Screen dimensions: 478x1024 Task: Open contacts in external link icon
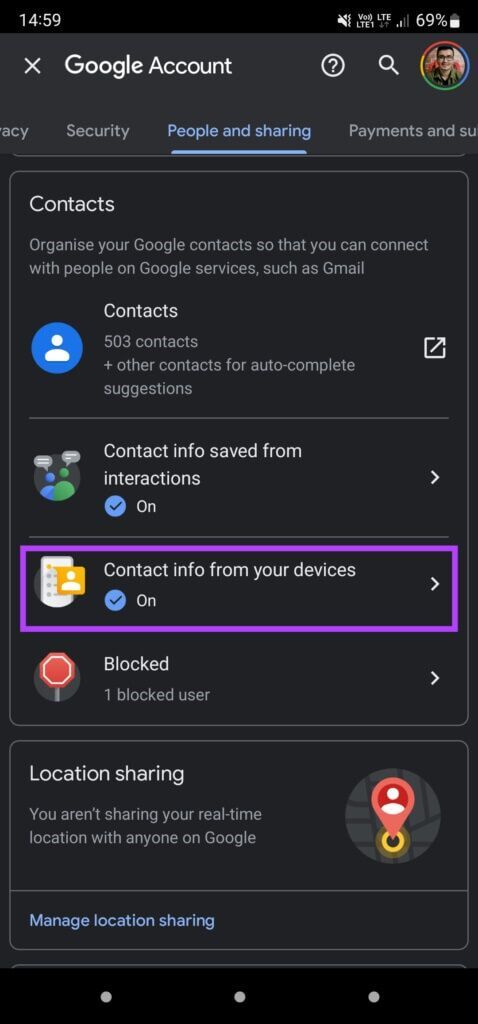click(435, 347)
